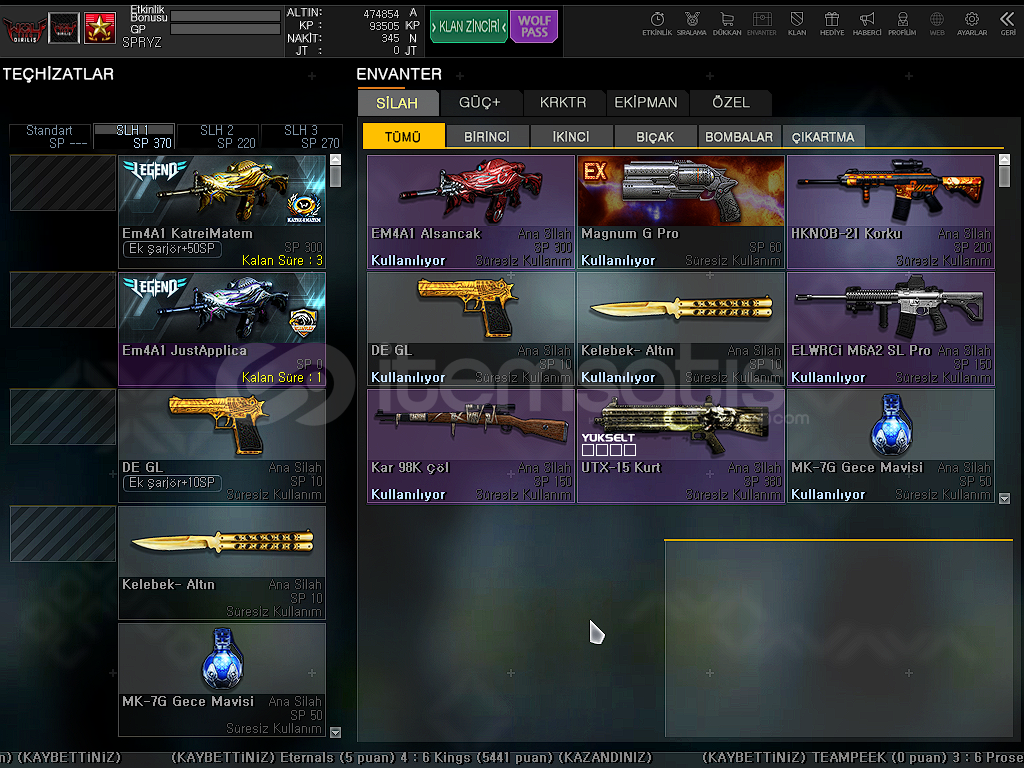This screenshot has height=768, width=1024.
Task: Switch to the GÜÇ+ tab
Action: [480, 103]
